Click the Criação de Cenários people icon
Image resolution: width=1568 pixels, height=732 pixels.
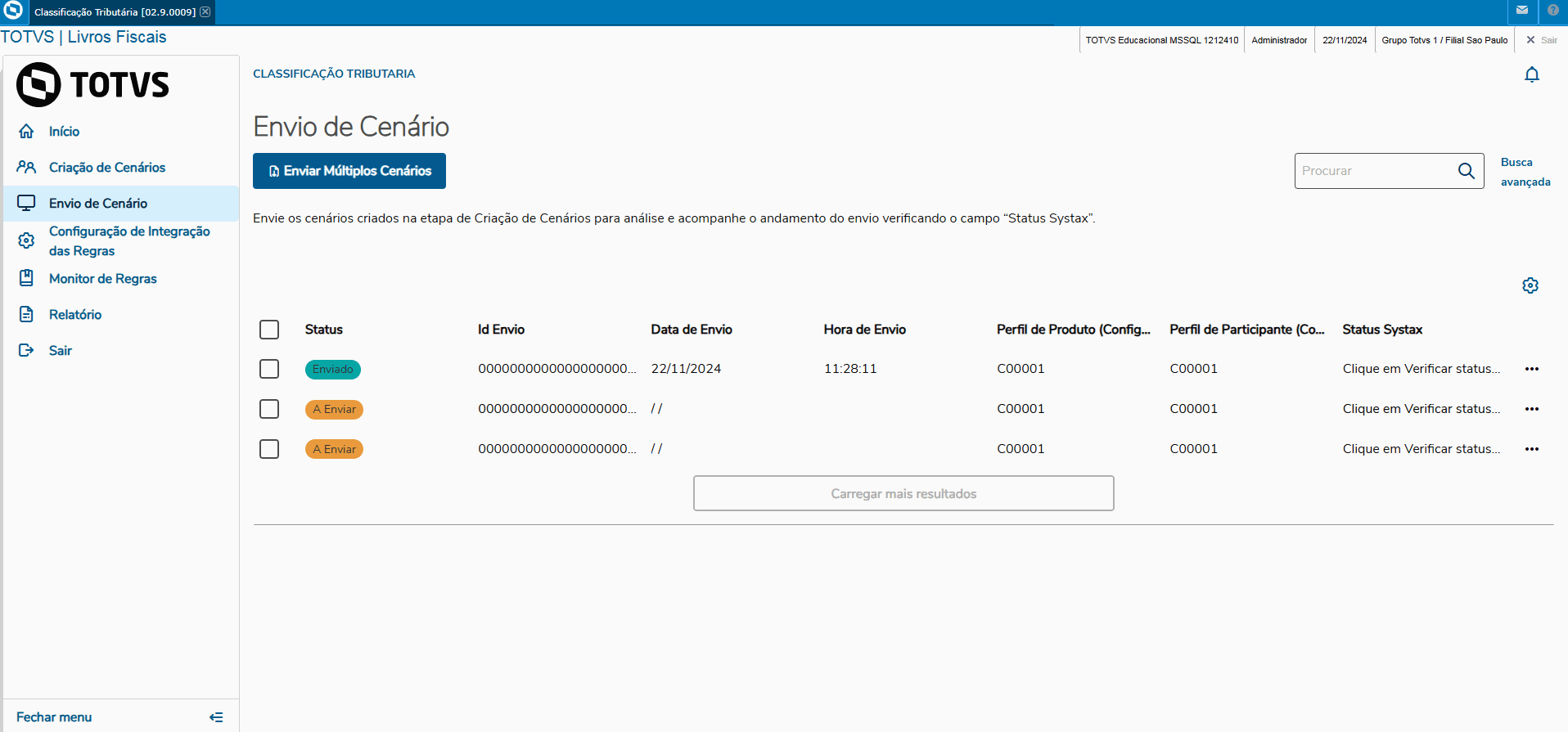[x=26, y=167]
